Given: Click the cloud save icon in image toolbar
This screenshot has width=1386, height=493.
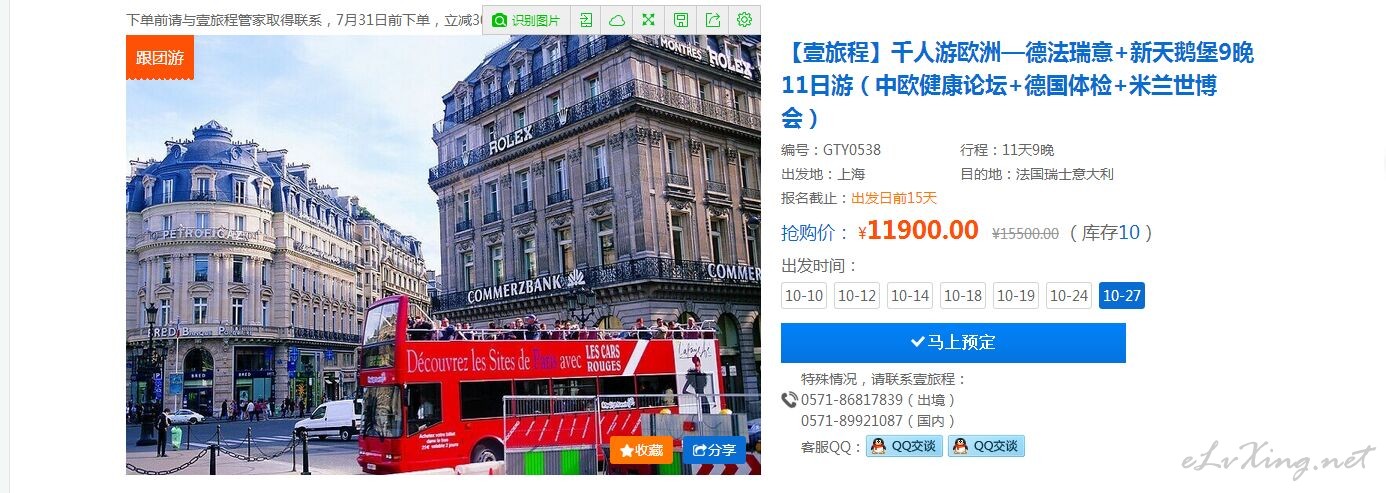Looking at the screenshot, I should (x=617, y=20).
